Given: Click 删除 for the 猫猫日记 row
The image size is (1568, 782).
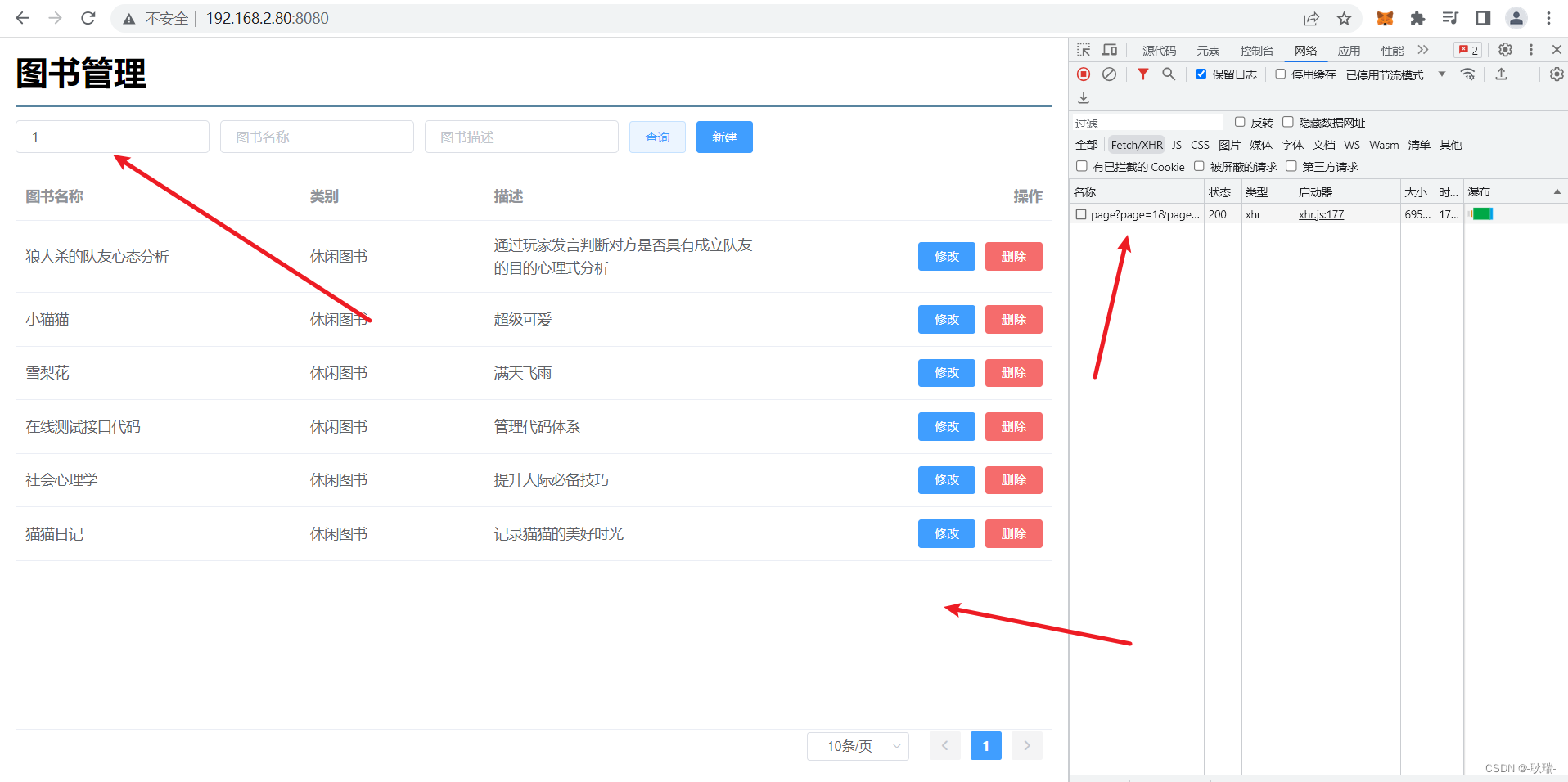Looking at the screenshot, I should (x=1013, y=534).
